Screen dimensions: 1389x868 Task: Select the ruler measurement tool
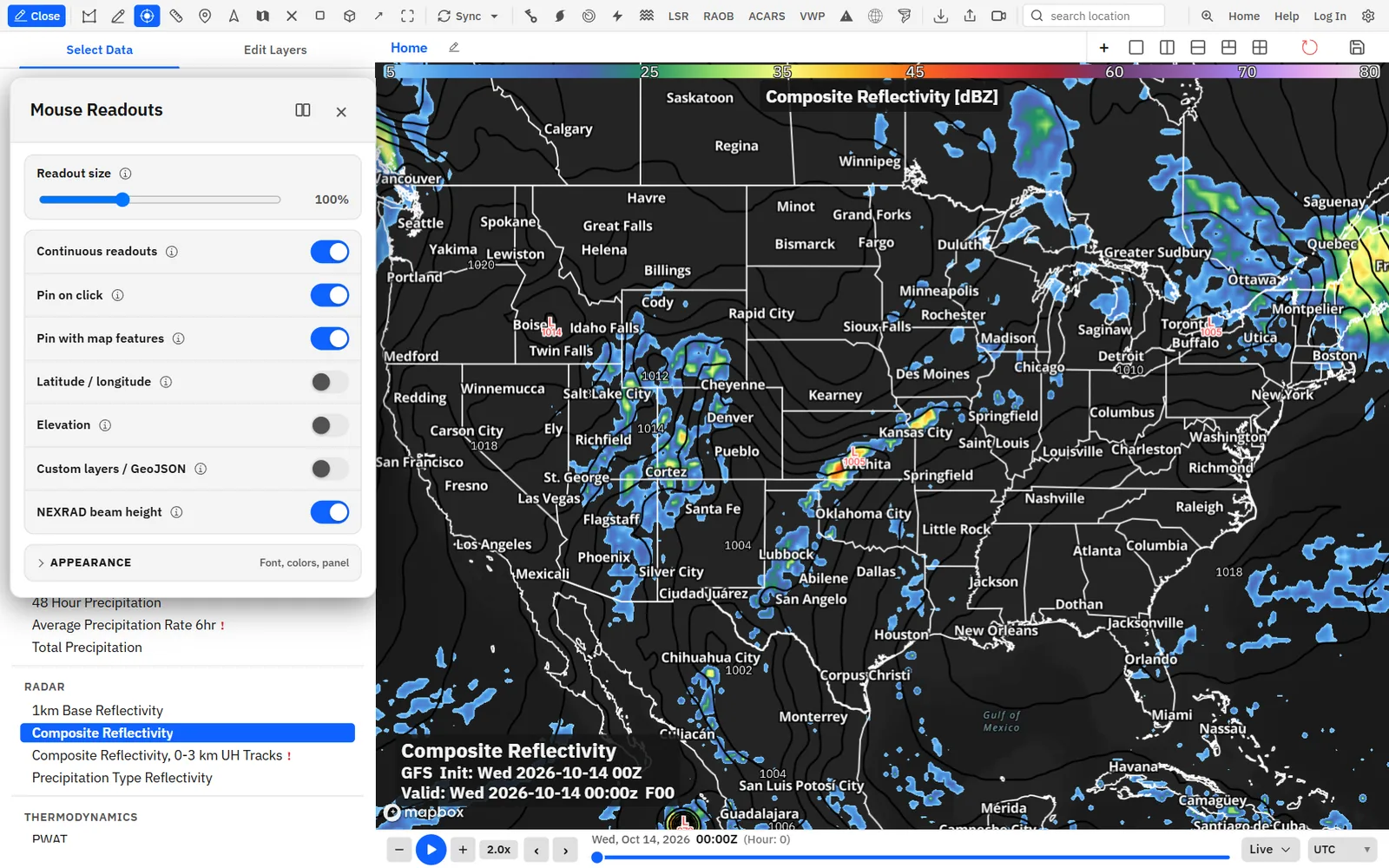[x=176, y=16]
